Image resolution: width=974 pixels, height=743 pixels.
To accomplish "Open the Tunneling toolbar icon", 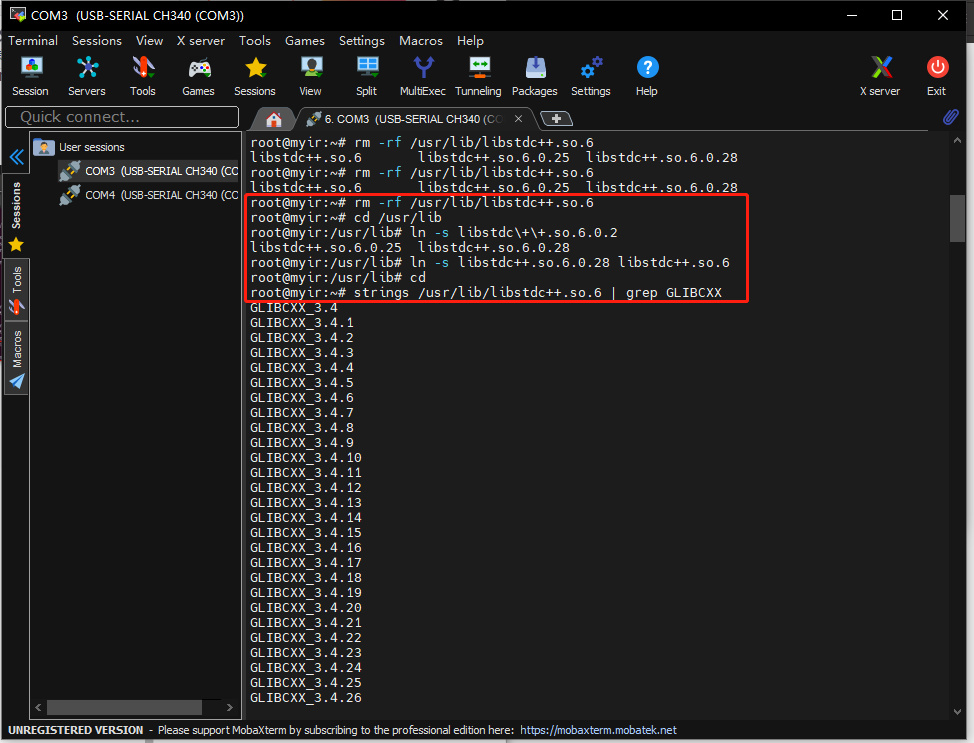I will pyautogui.click(x=478, y=76).
